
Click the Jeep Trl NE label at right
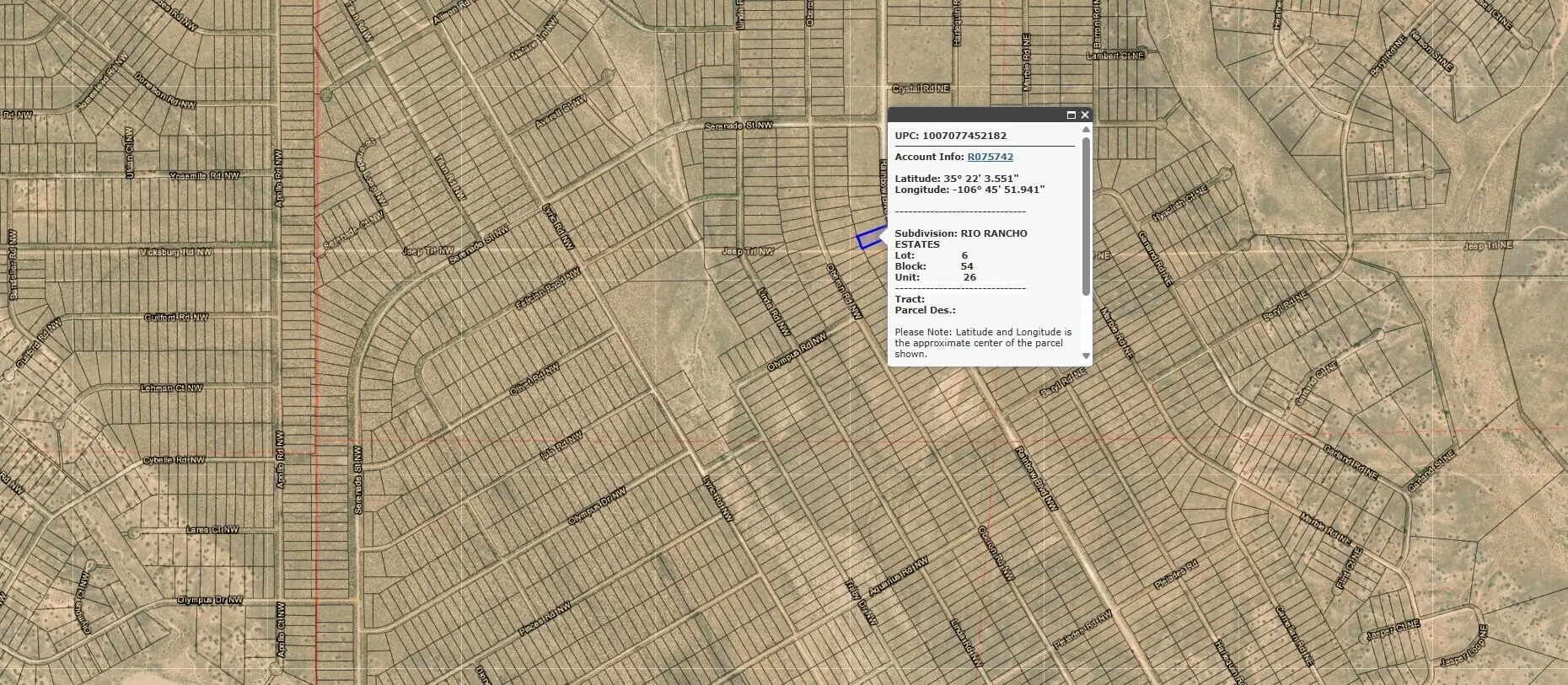pos(1488,245)
